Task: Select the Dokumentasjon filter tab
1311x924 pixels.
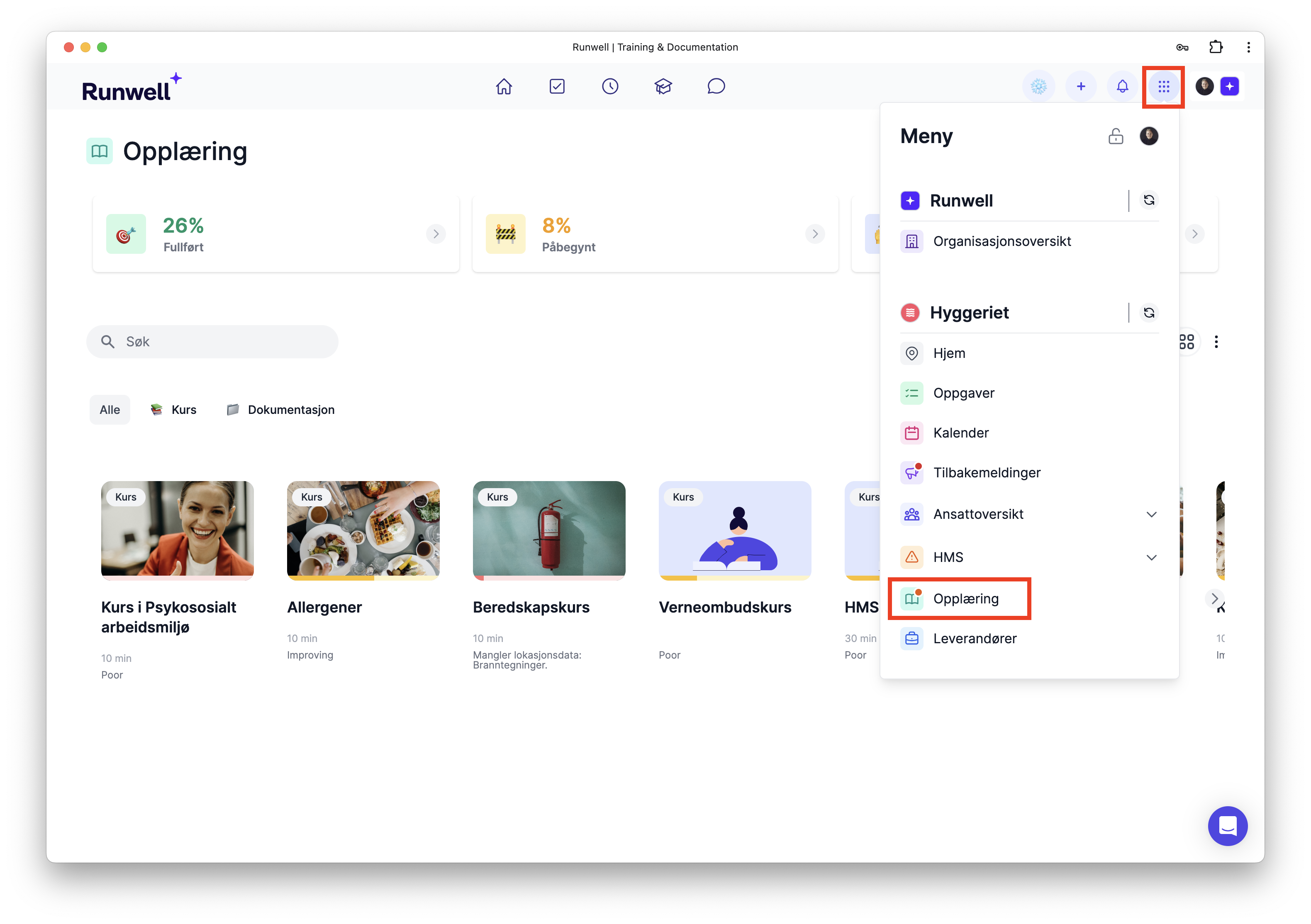Action: [x=280, y=410]
